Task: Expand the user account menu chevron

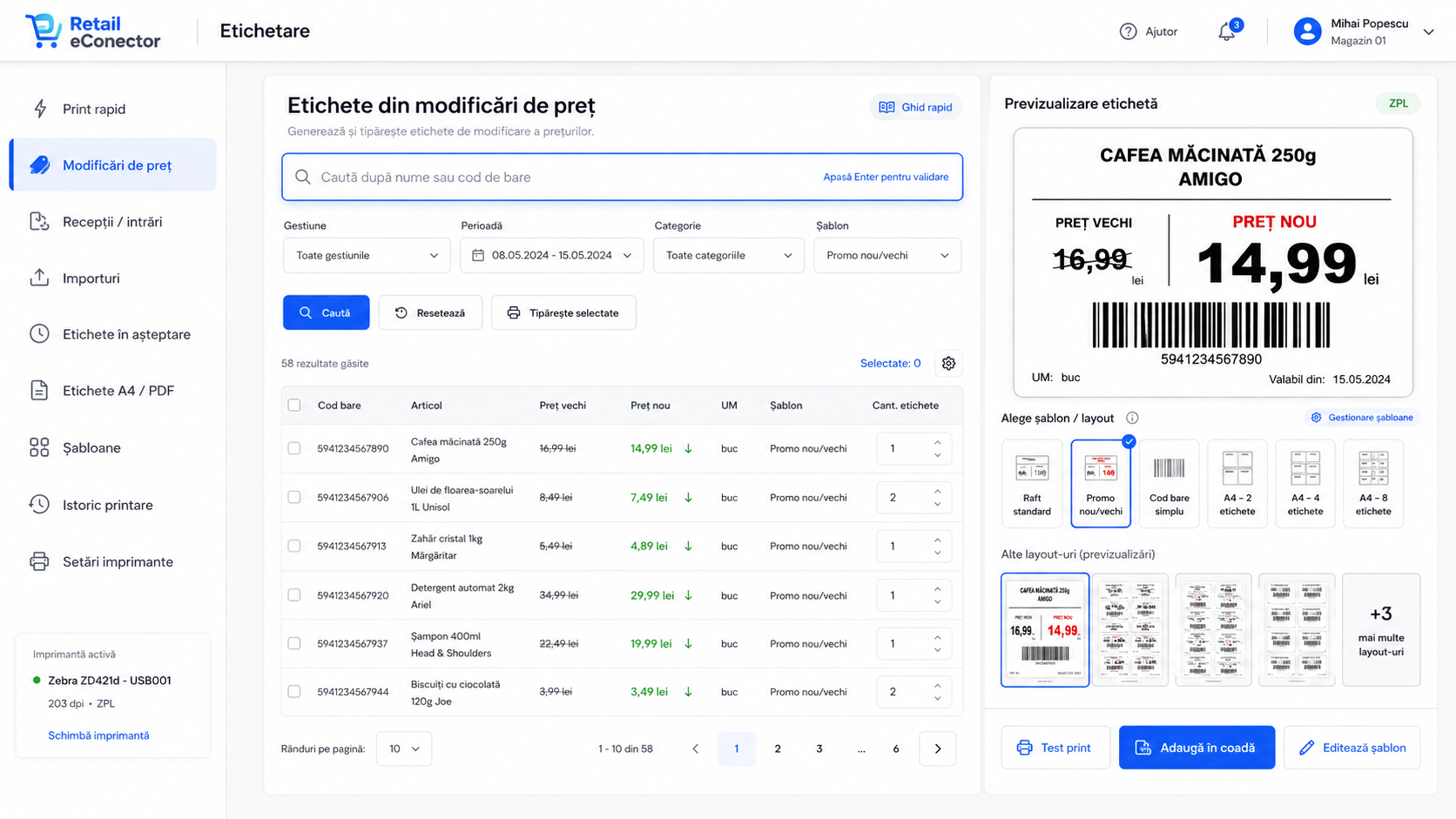Action: tap(1428, 32)
